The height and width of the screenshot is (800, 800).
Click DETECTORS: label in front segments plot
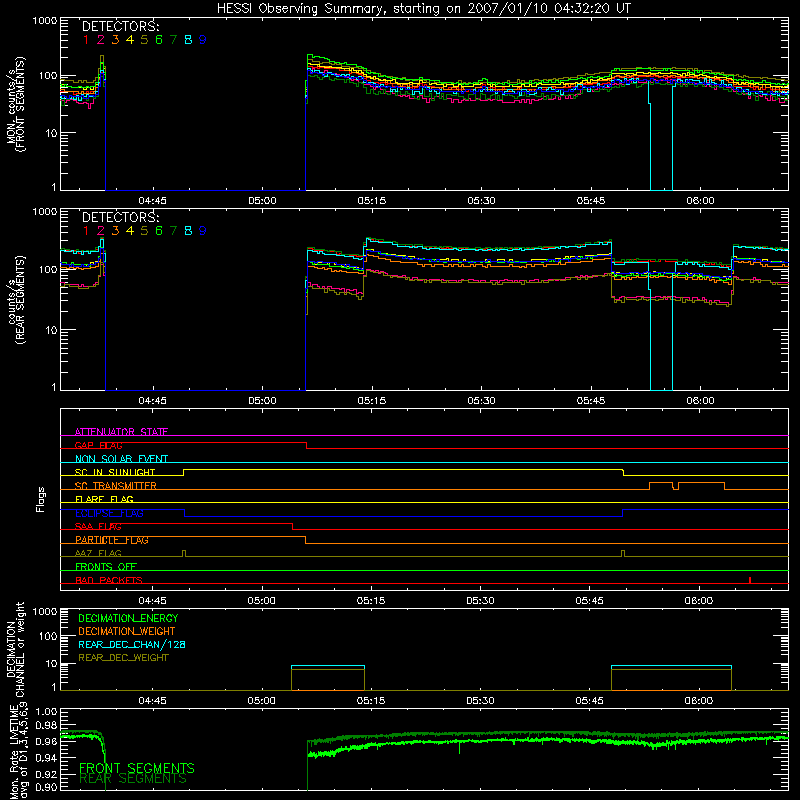pyautogui.click(x=120, y=26)
